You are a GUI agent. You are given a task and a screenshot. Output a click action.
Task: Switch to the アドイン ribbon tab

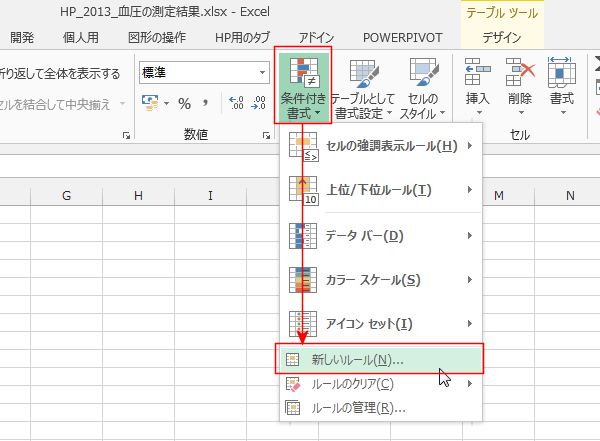click(316, 38)
